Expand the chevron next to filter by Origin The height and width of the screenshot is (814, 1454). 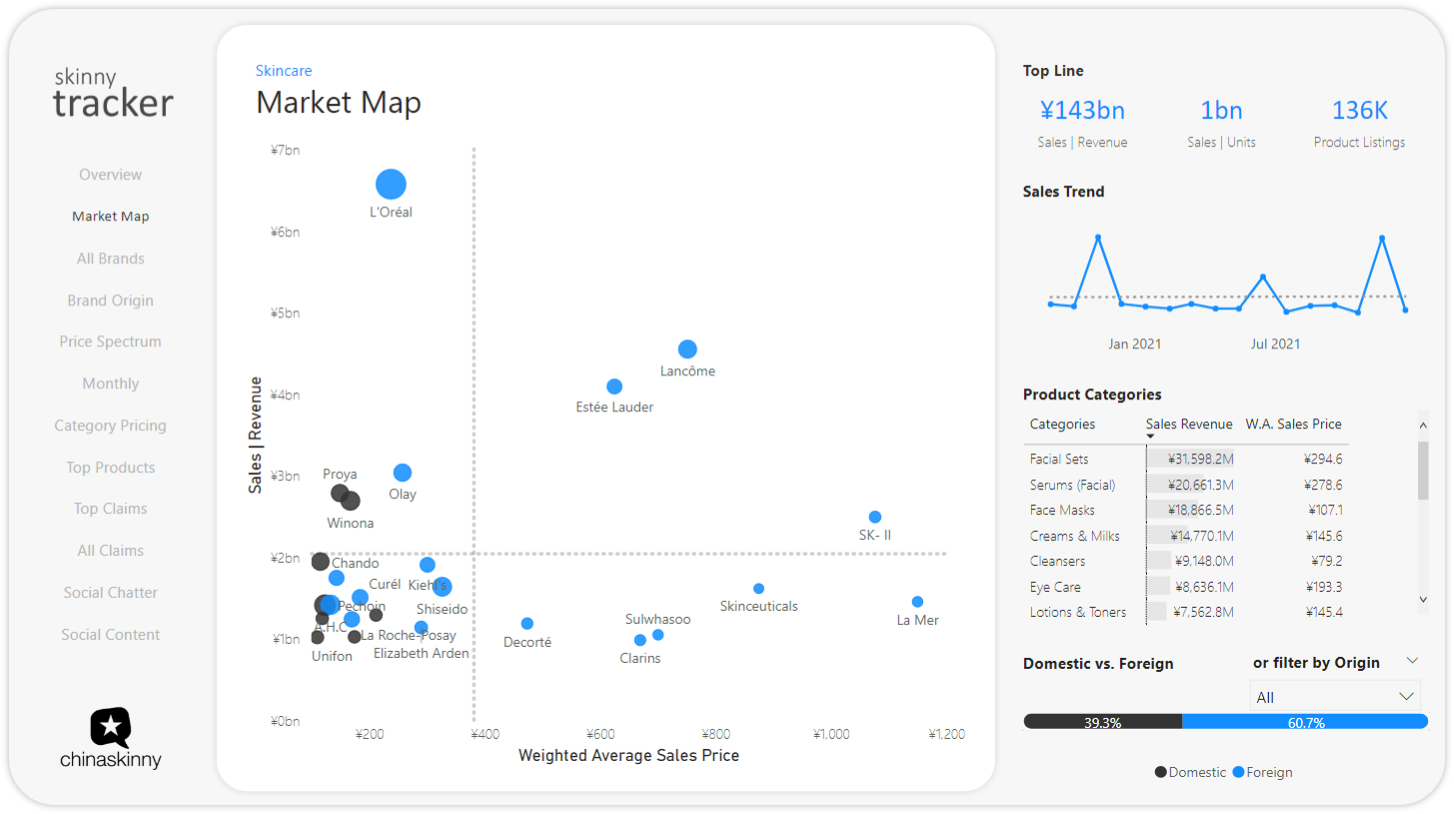click(1412, 661)
